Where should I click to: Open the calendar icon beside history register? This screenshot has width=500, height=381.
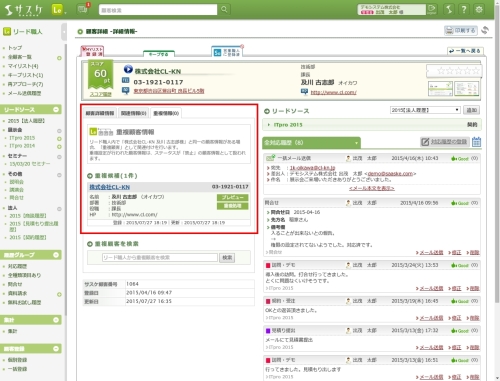tap(476, 142)
